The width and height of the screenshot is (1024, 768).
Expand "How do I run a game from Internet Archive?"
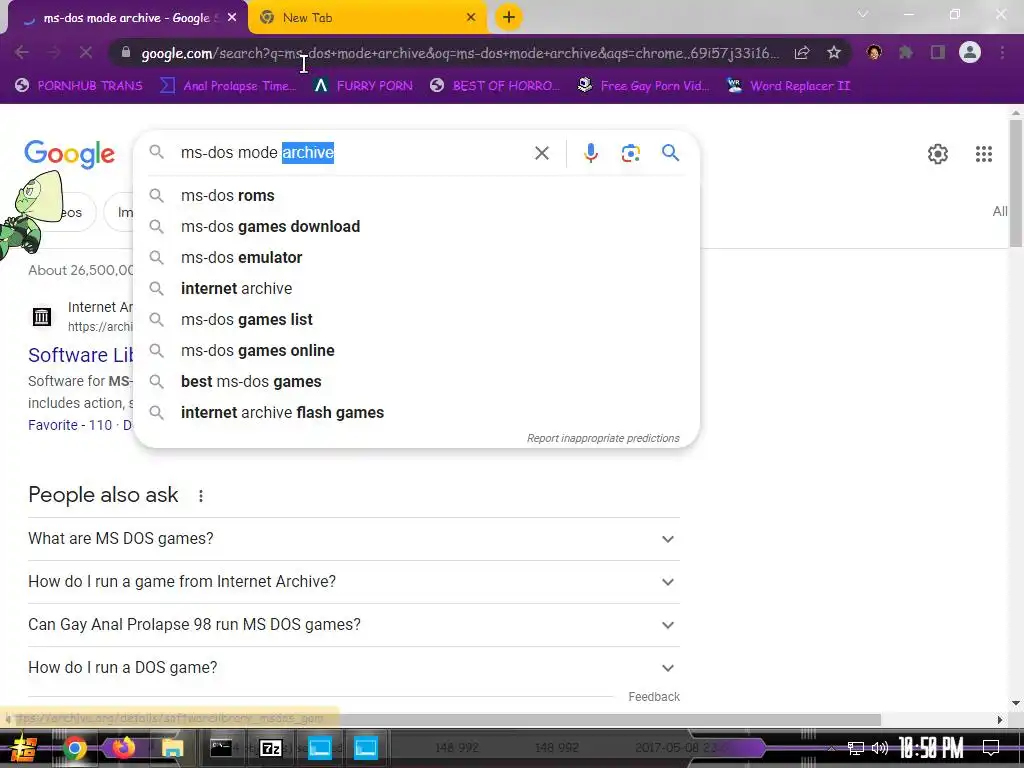353,582
